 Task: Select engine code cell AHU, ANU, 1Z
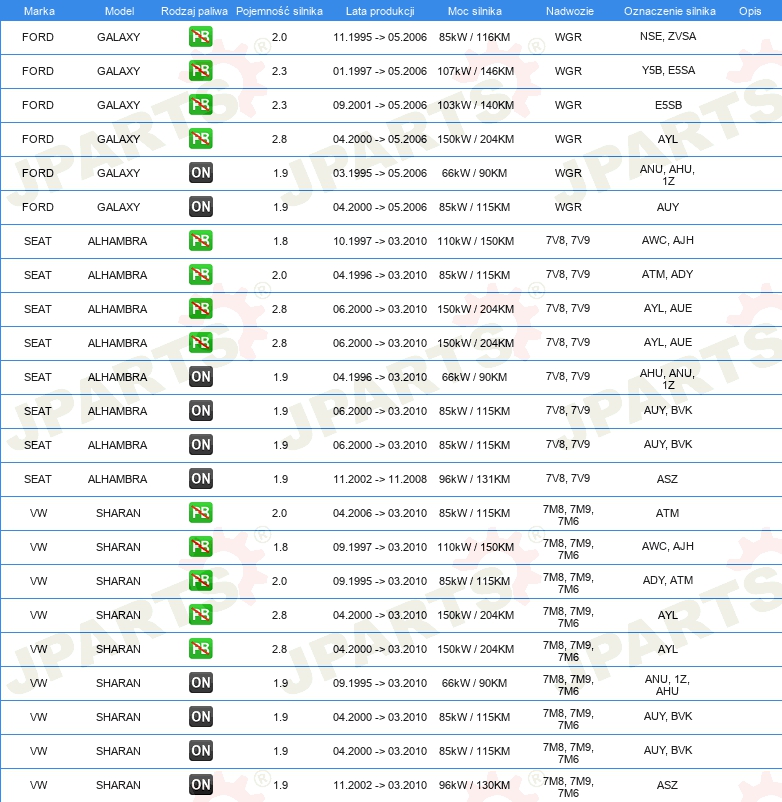[667, 379]
